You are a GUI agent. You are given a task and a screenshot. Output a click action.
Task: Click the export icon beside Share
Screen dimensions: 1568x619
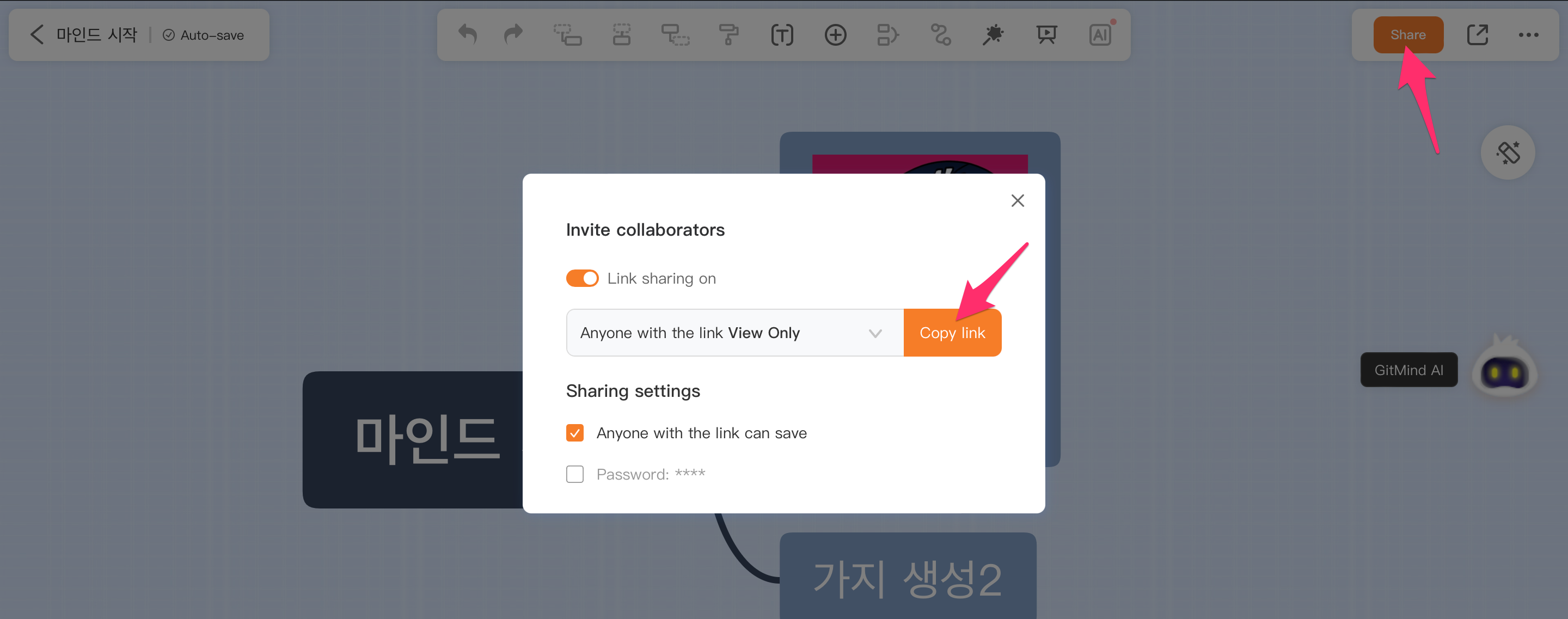[x=1477, y=35]
